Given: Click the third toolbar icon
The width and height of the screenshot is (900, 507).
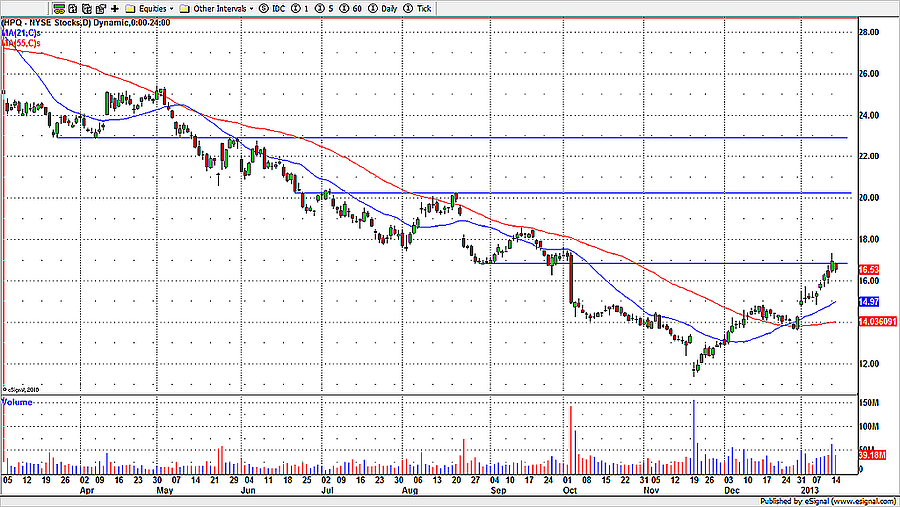Looking at the screenshot, I should (x=87, y=7).
